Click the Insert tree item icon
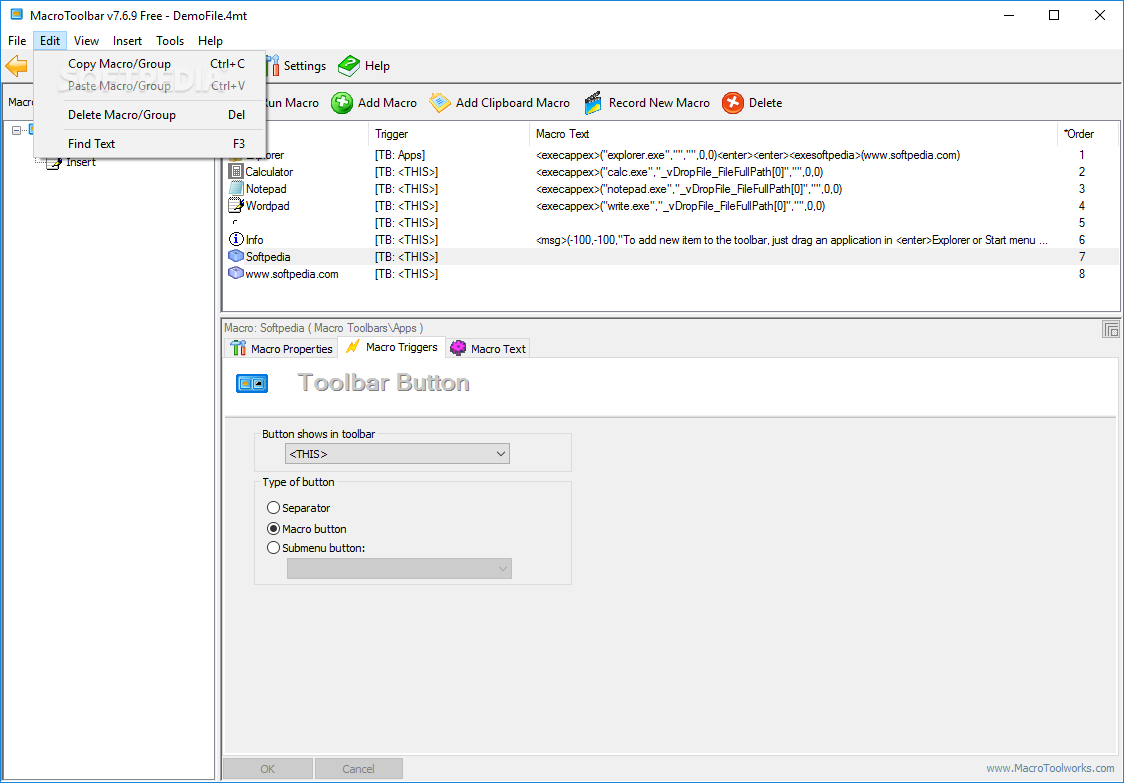The height and width of the screenshot is (783, 1124). (x=54, y=163)
